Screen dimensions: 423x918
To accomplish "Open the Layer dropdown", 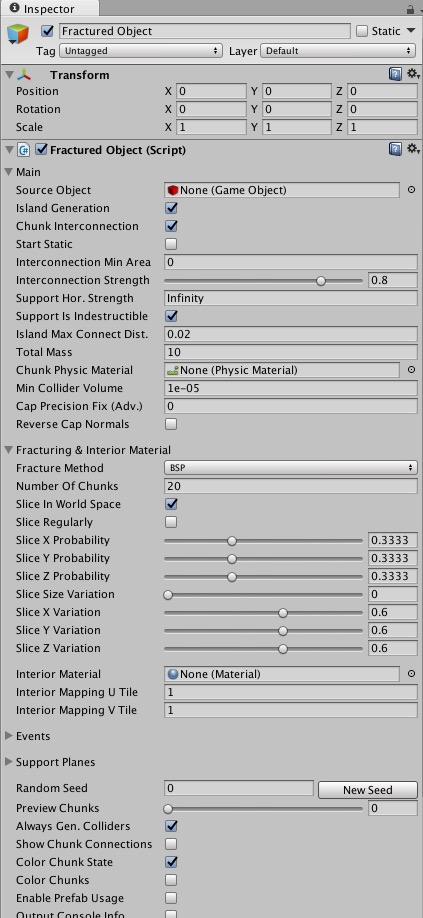I will tap(338, 51).
